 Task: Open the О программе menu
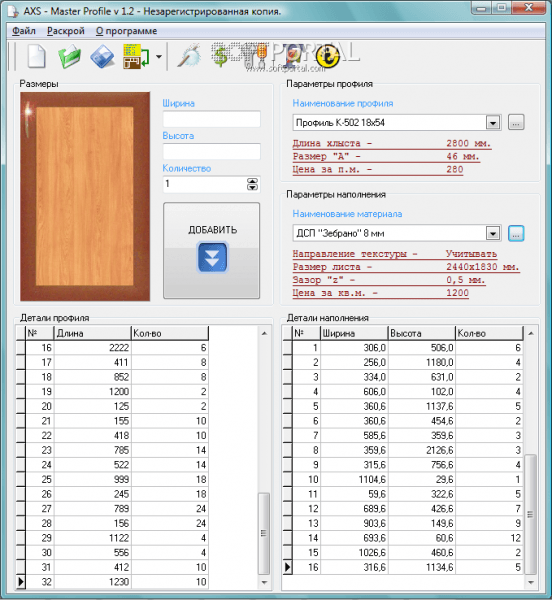point(126,31)
